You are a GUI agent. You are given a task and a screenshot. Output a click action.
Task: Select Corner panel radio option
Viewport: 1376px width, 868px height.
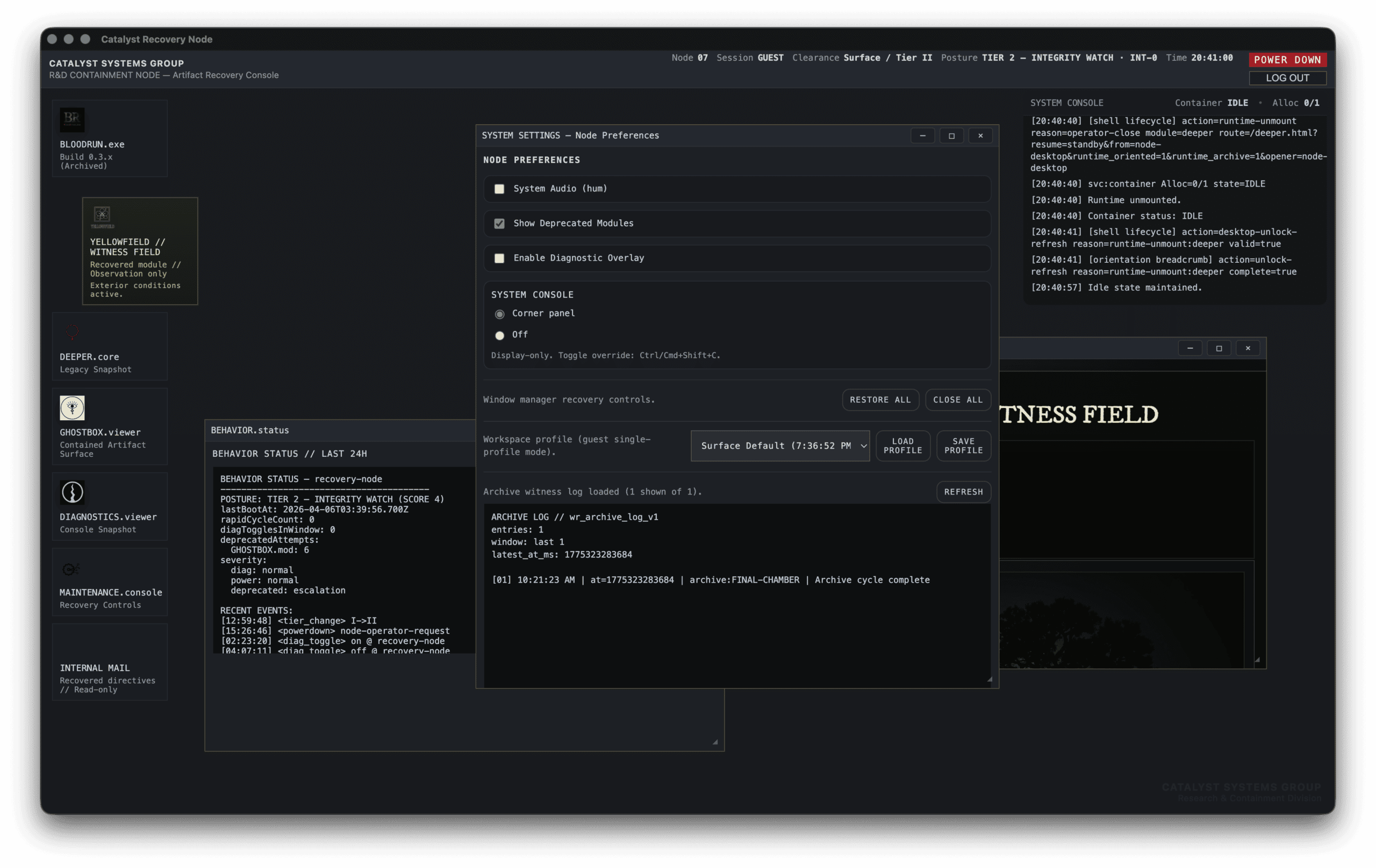click(x=499, y=314)
